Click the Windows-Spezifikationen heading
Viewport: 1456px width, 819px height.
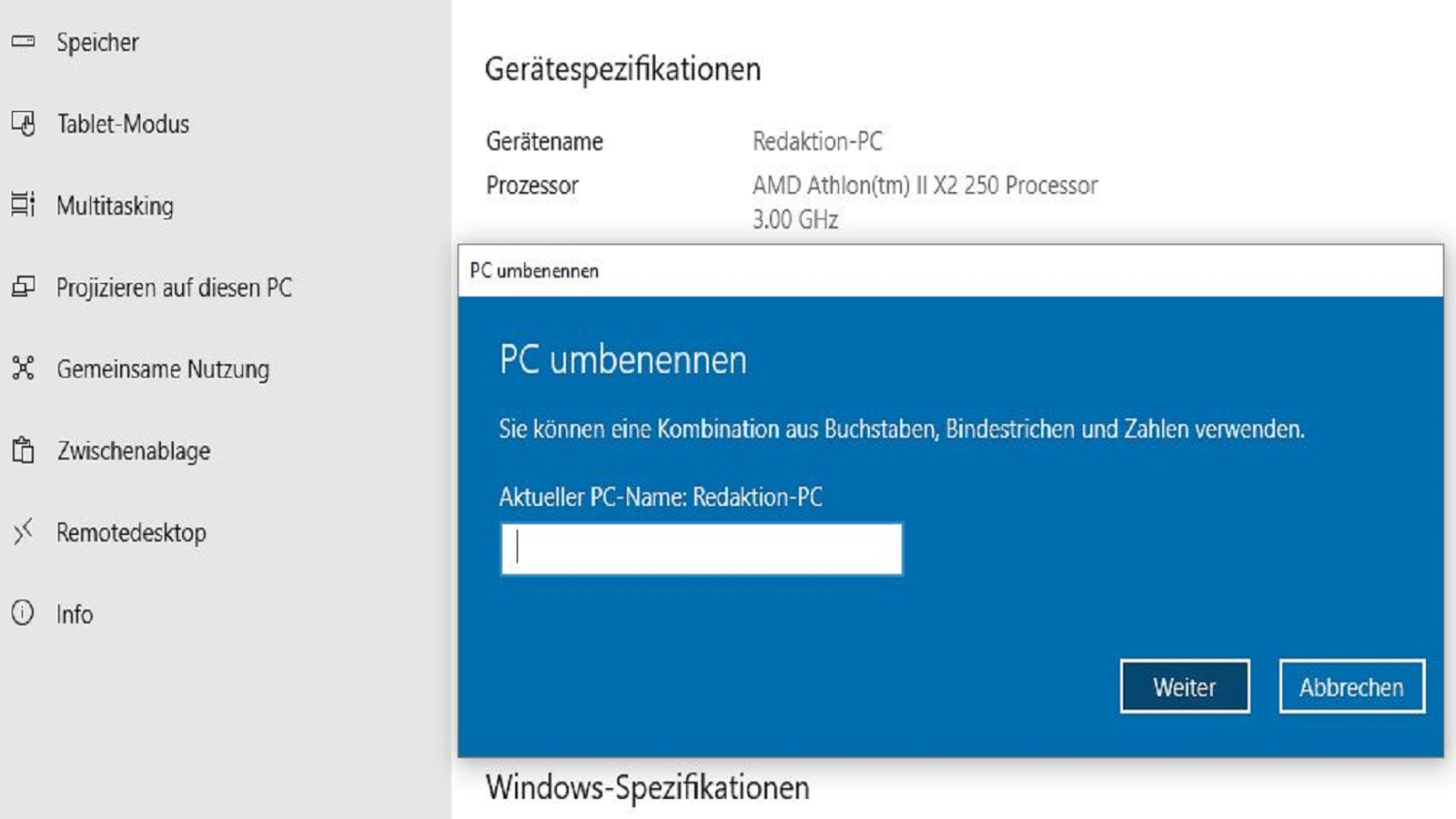(x=648, y=789)
